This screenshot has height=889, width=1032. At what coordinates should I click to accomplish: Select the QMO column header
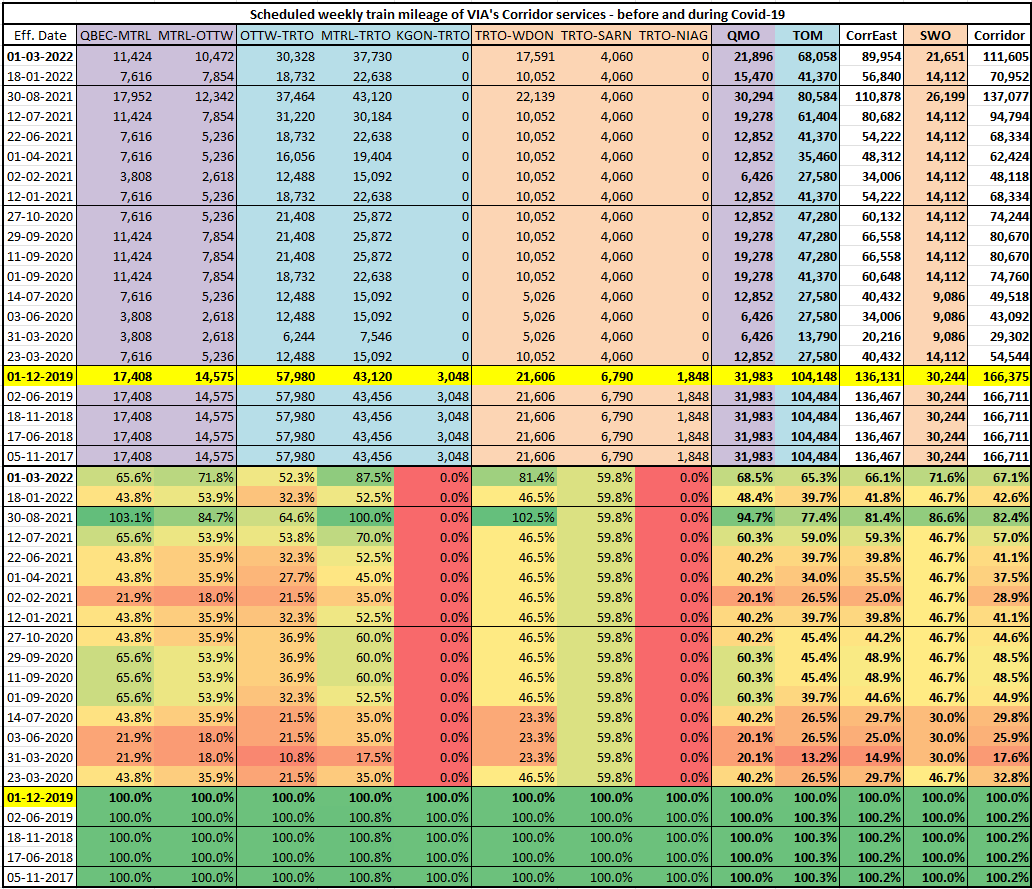coord(743,35)
